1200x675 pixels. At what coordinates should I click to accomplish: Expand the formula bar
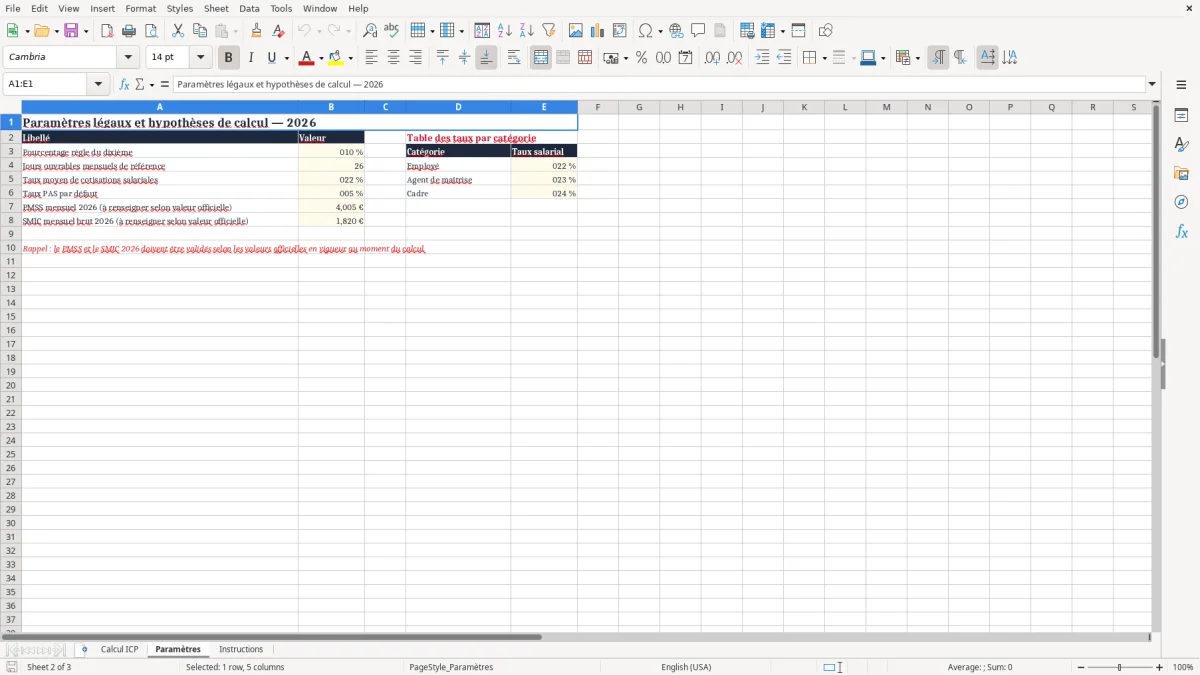point(1152,84)
